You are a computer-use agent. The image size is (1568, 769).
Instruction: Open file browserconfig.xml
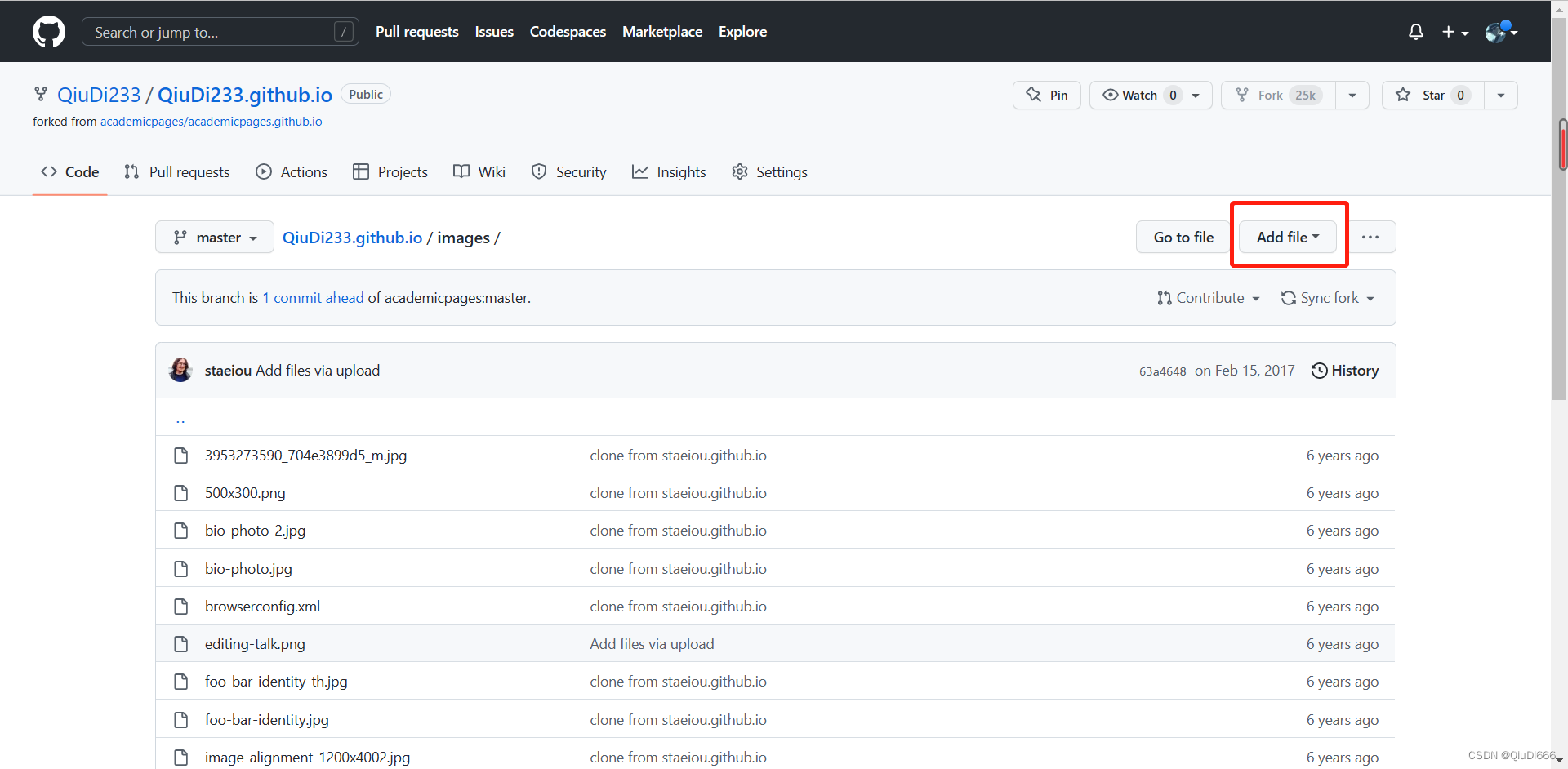tap(262, 607)
